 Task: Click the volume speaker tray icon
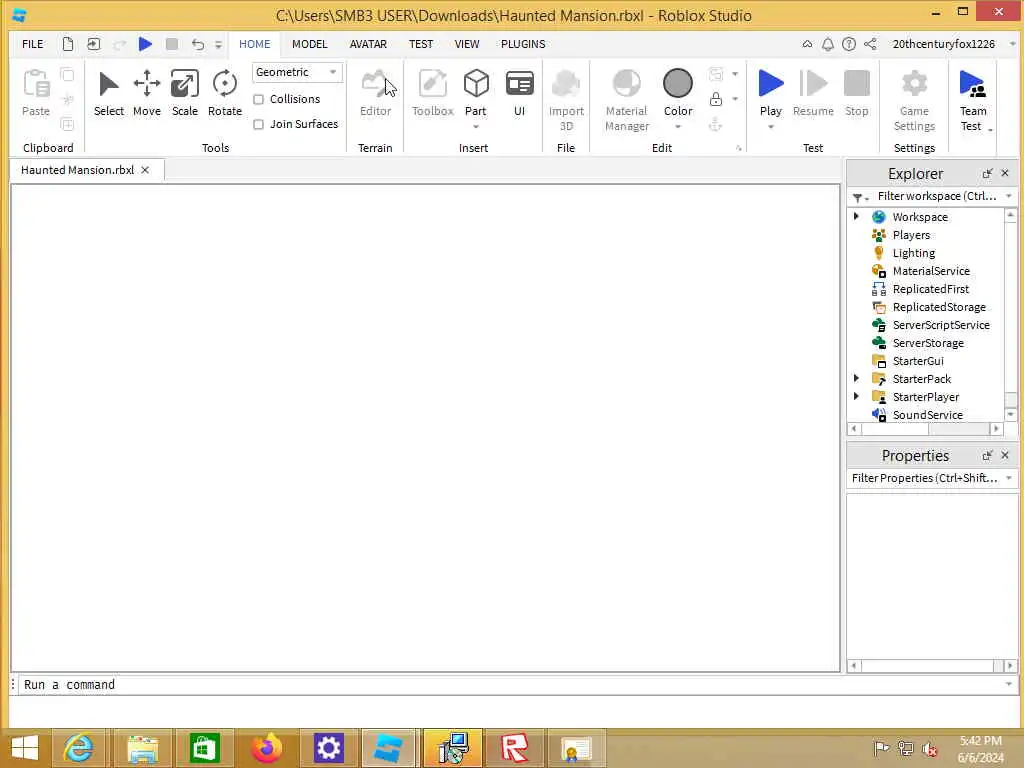pyautogui.click(x=929, y=749)
